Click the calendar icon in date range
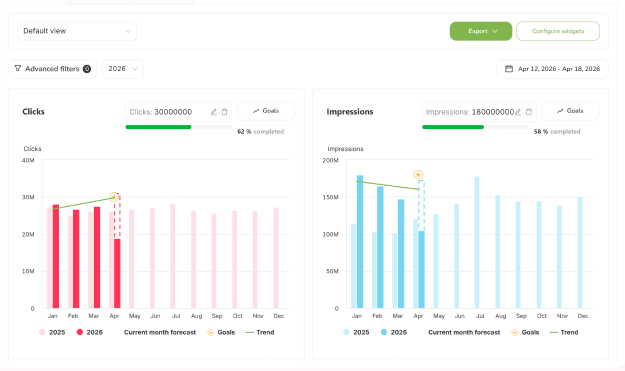Image resolution: width=625 pixels, height=371 pixels. pyautogui.click(x=509, y=69)
